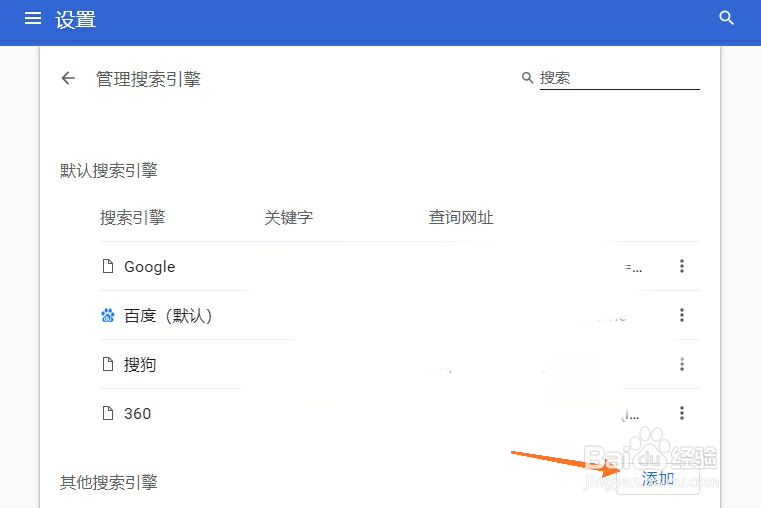Click the 百度 paw icon
This screenshot has width=761, height=508.
(108, 315)
